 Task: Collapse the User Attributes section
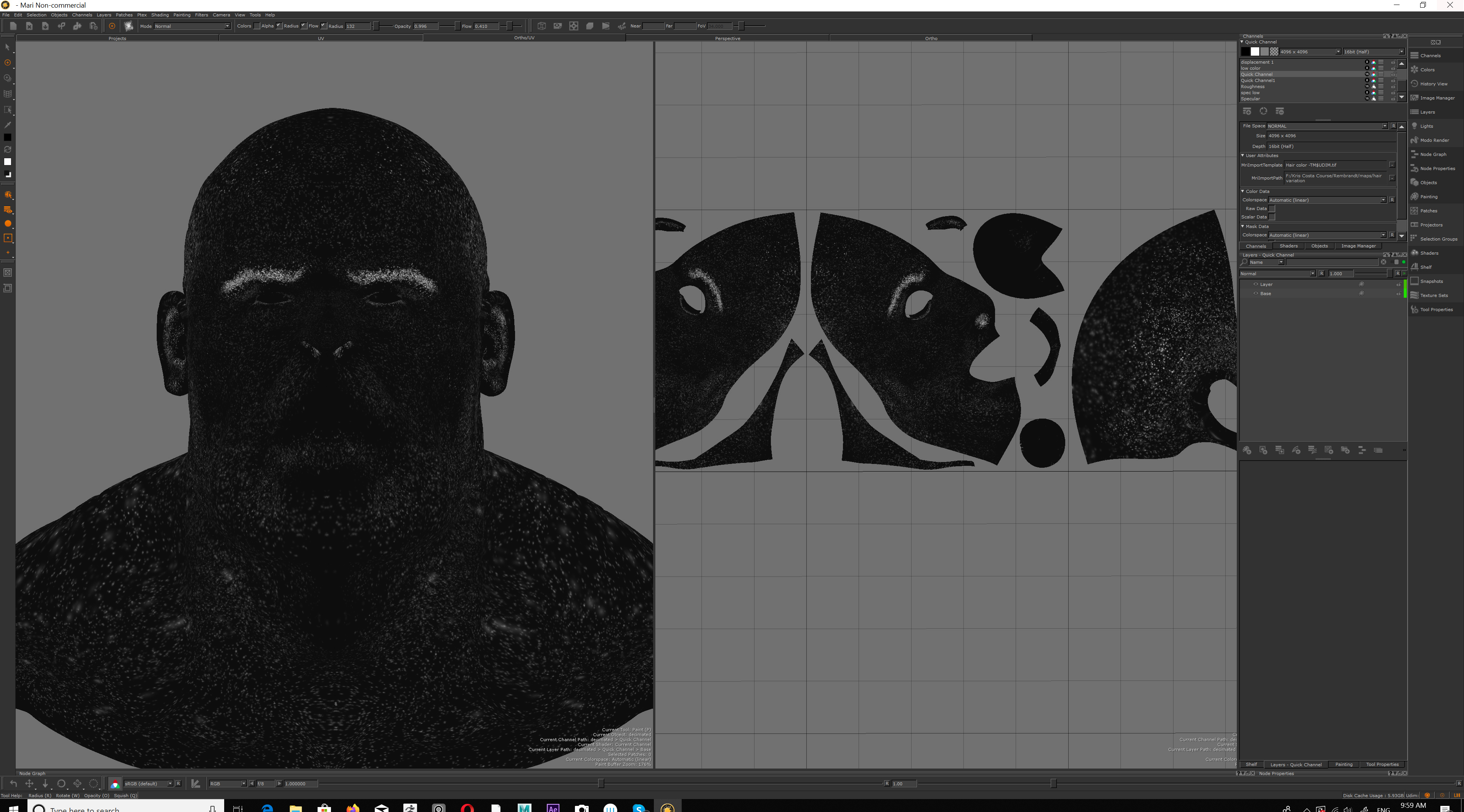pos(1243,156)
